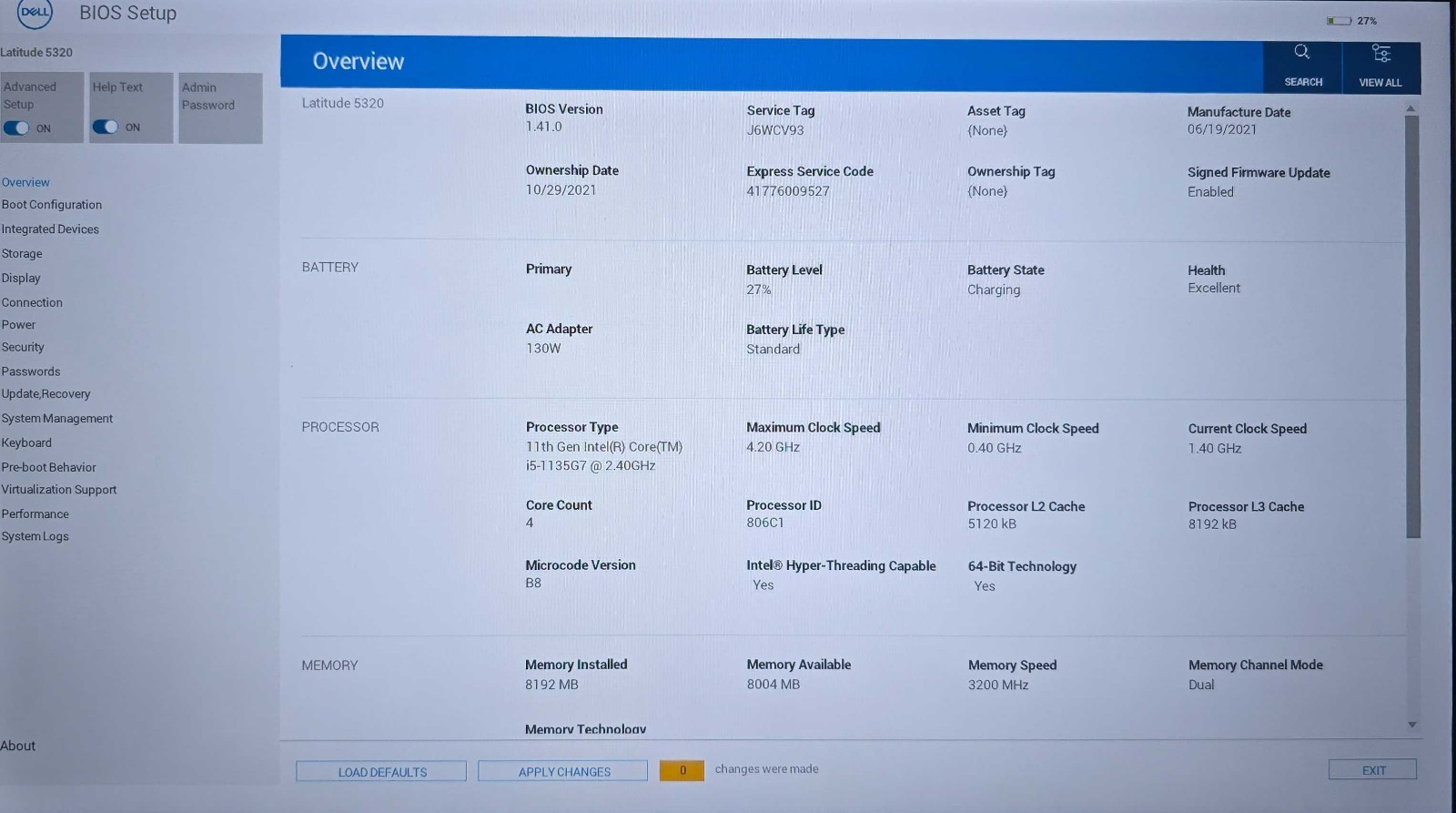Click Memory Speed 3200 MHz value
Viewport: 1456px width, 813px height.
pos(998,685)
